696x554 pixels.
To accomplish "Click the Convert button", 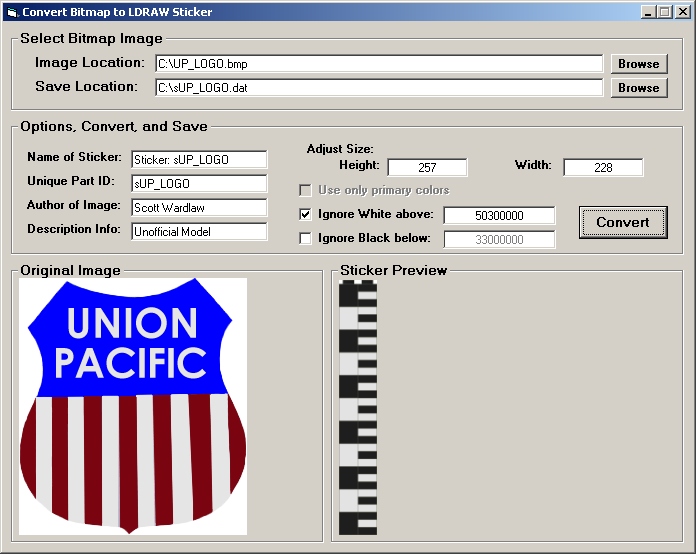I will pyautogui.click(x=623, y=222).
